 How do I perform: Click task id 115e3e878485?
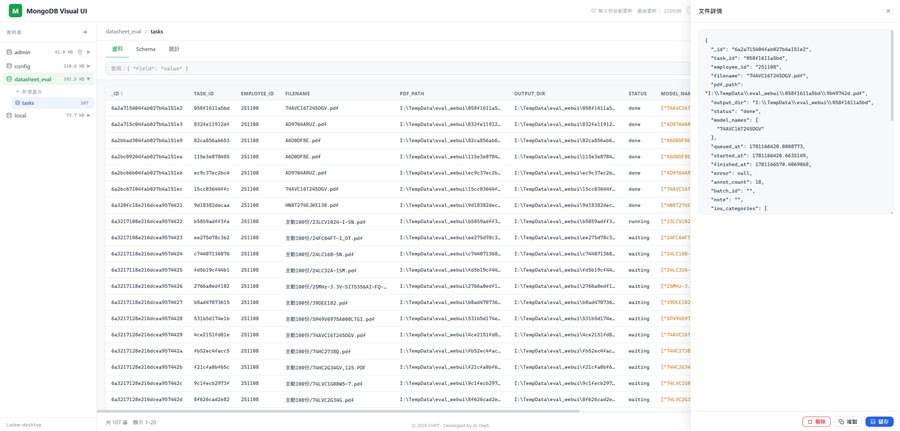pos(211,156)
